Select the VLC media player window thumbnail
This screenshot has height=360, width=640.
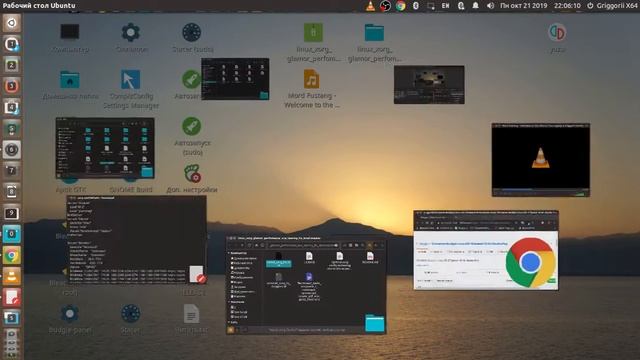tap(540, 160)
